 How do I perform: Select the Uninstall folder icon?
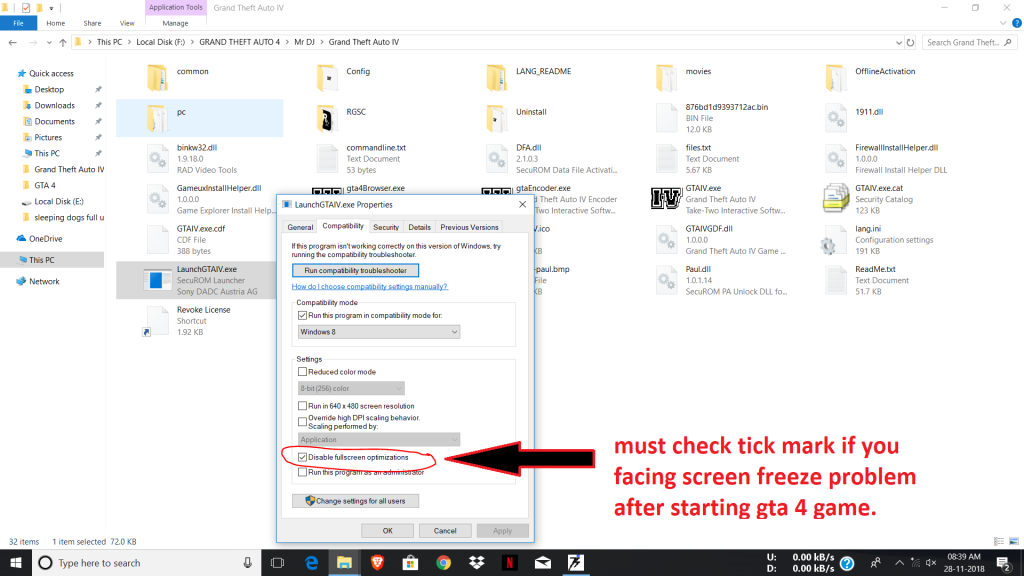(x=496, y=118)
